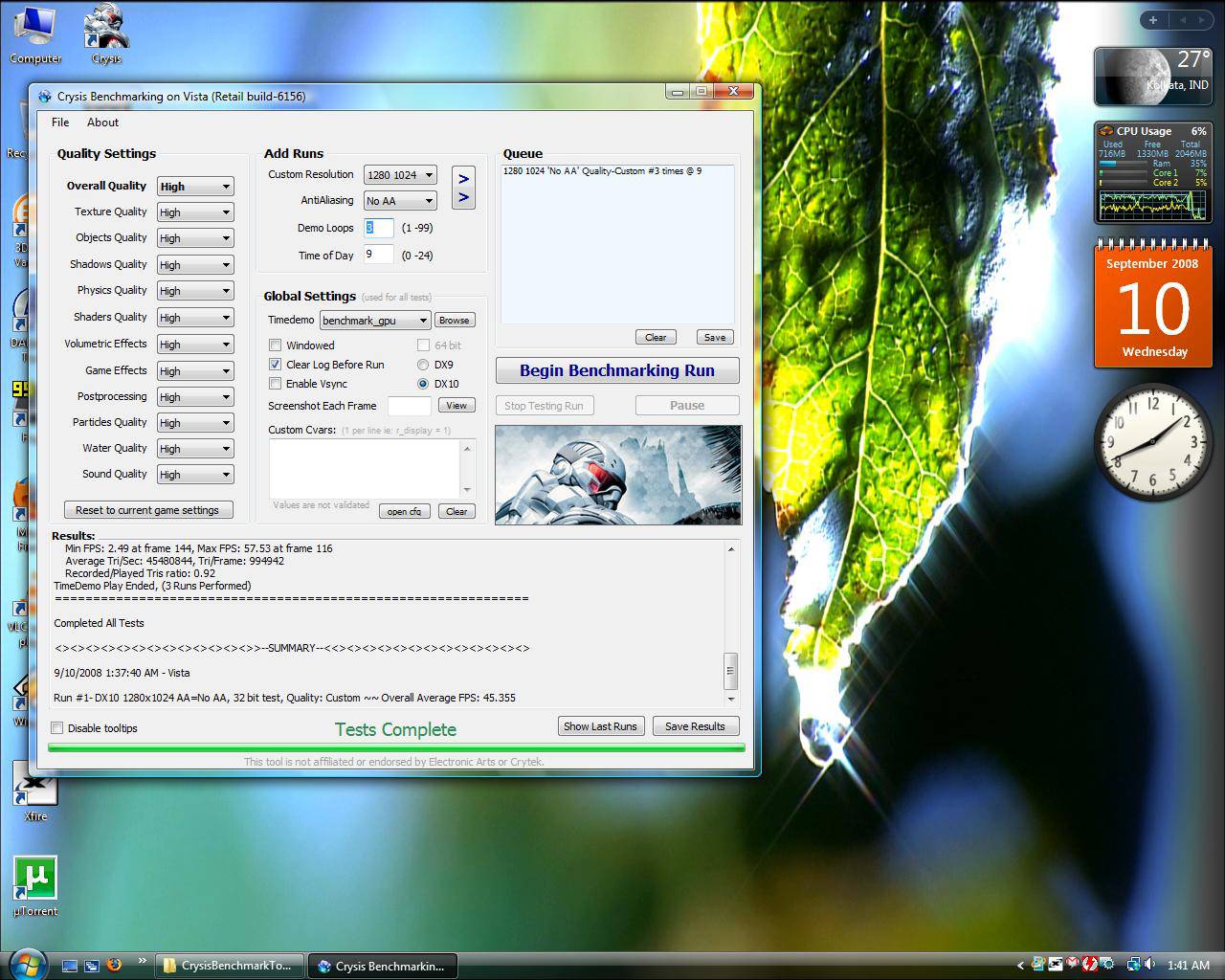Click the sidebar add gadget plus button

[x=1153, y=19]
